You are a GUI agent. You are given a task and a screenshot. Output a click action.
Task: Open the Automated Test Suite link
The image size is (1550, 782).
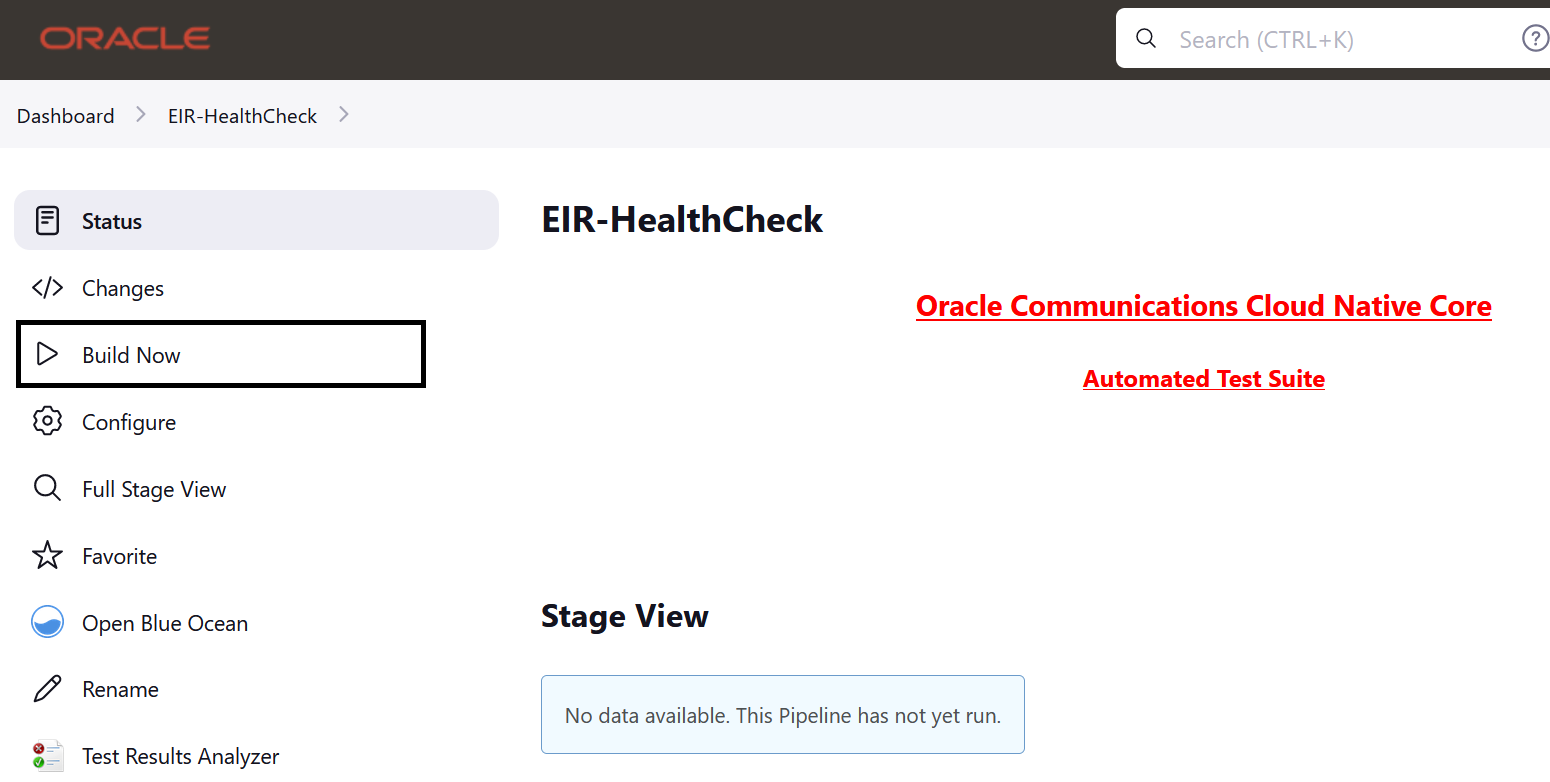(1203, 378)
